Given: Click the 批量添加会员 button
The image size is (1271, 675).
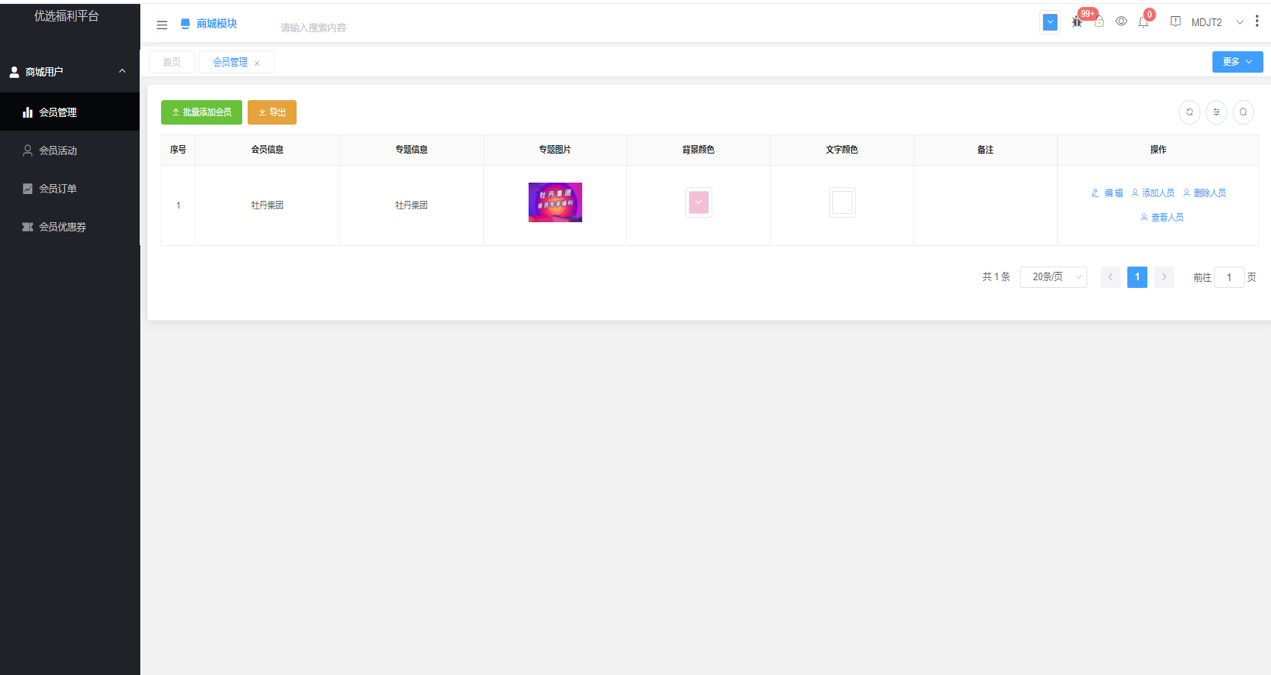Looking at the screenshot, I should point(201,112).
